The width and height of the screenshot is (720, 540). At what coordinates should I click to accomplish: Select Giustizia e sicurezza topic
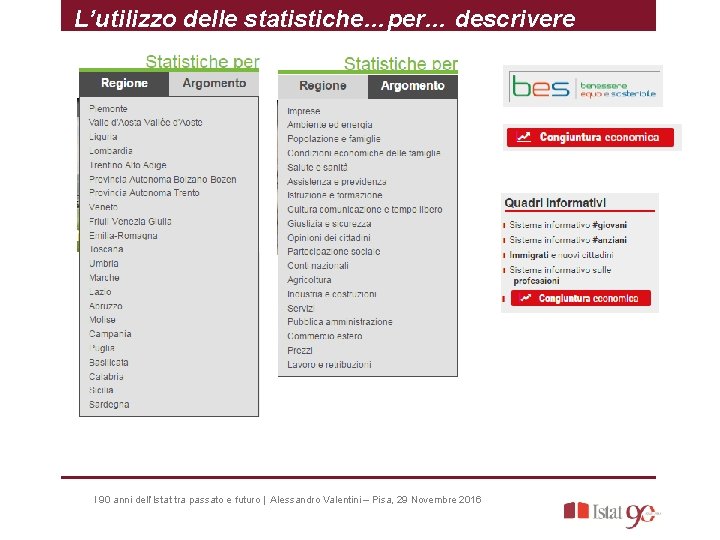[329, 224]
